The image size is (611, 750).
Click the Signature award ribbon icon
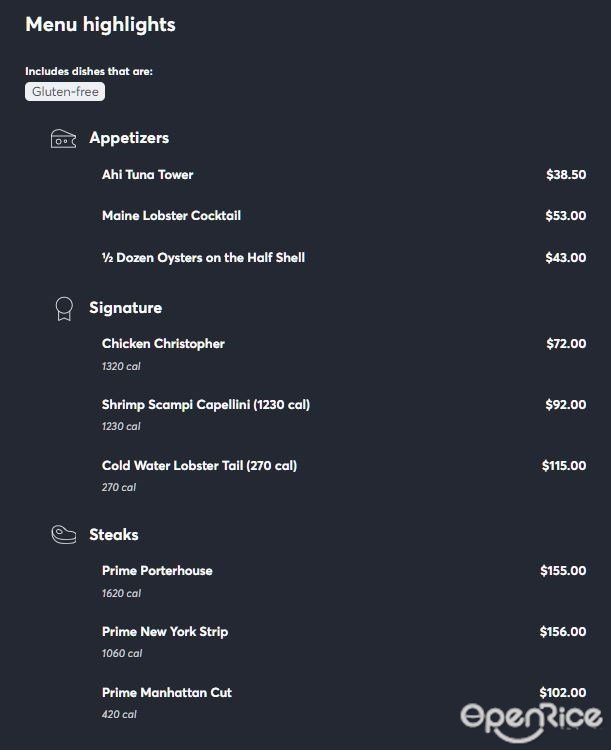coord(63,308)
